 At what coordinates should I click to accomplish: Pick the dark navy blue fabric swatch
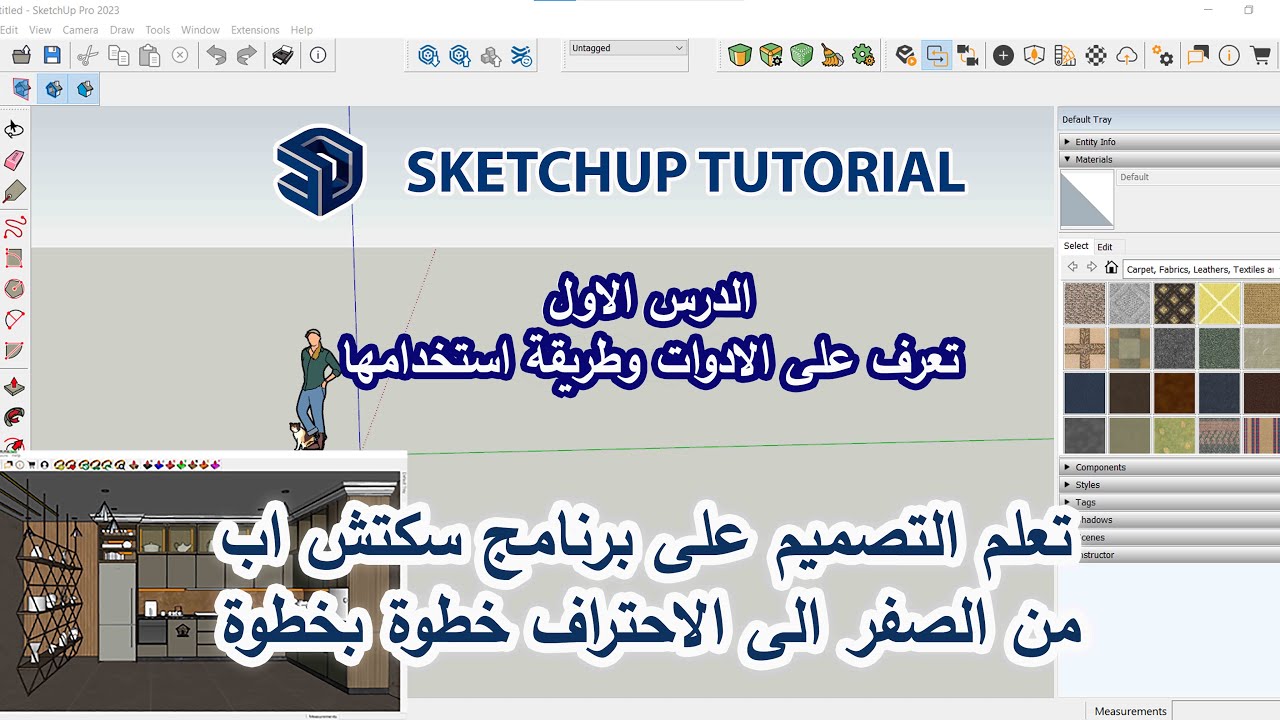(1085, 393)
